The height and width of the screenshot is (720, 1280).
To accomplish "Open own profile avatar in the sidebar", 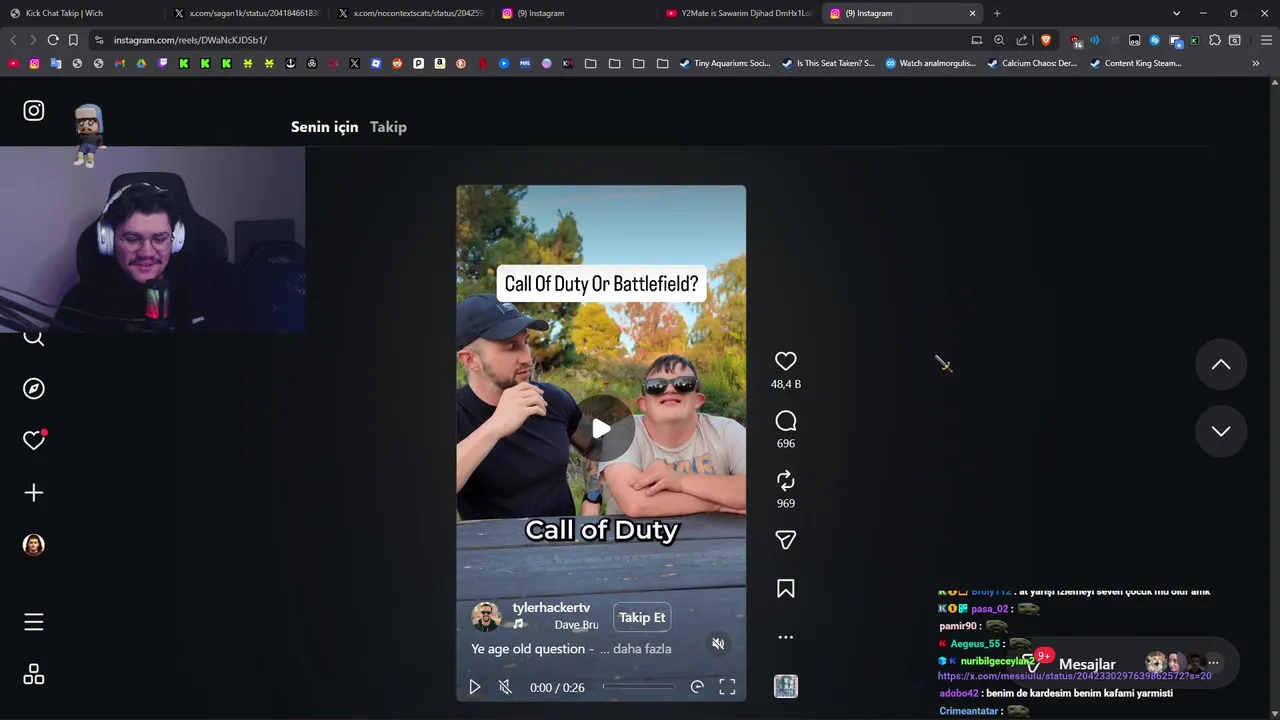I will coord(34,545).
